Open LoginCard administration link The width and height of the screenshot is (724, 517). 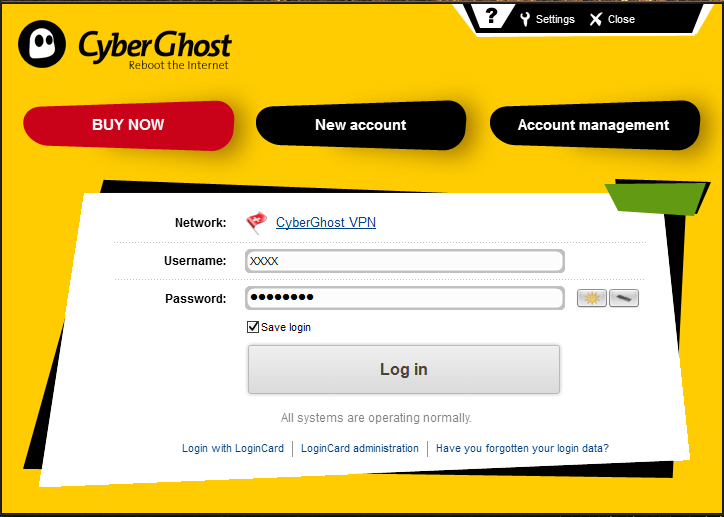pos(360,448)
